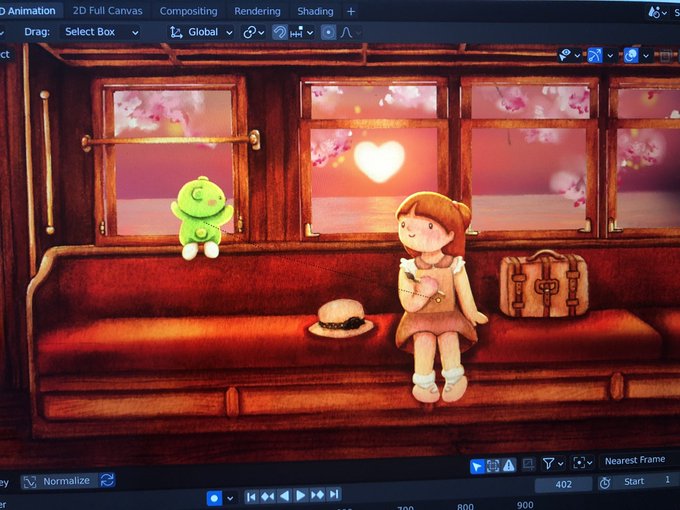Play the animation in reverse

284,496
